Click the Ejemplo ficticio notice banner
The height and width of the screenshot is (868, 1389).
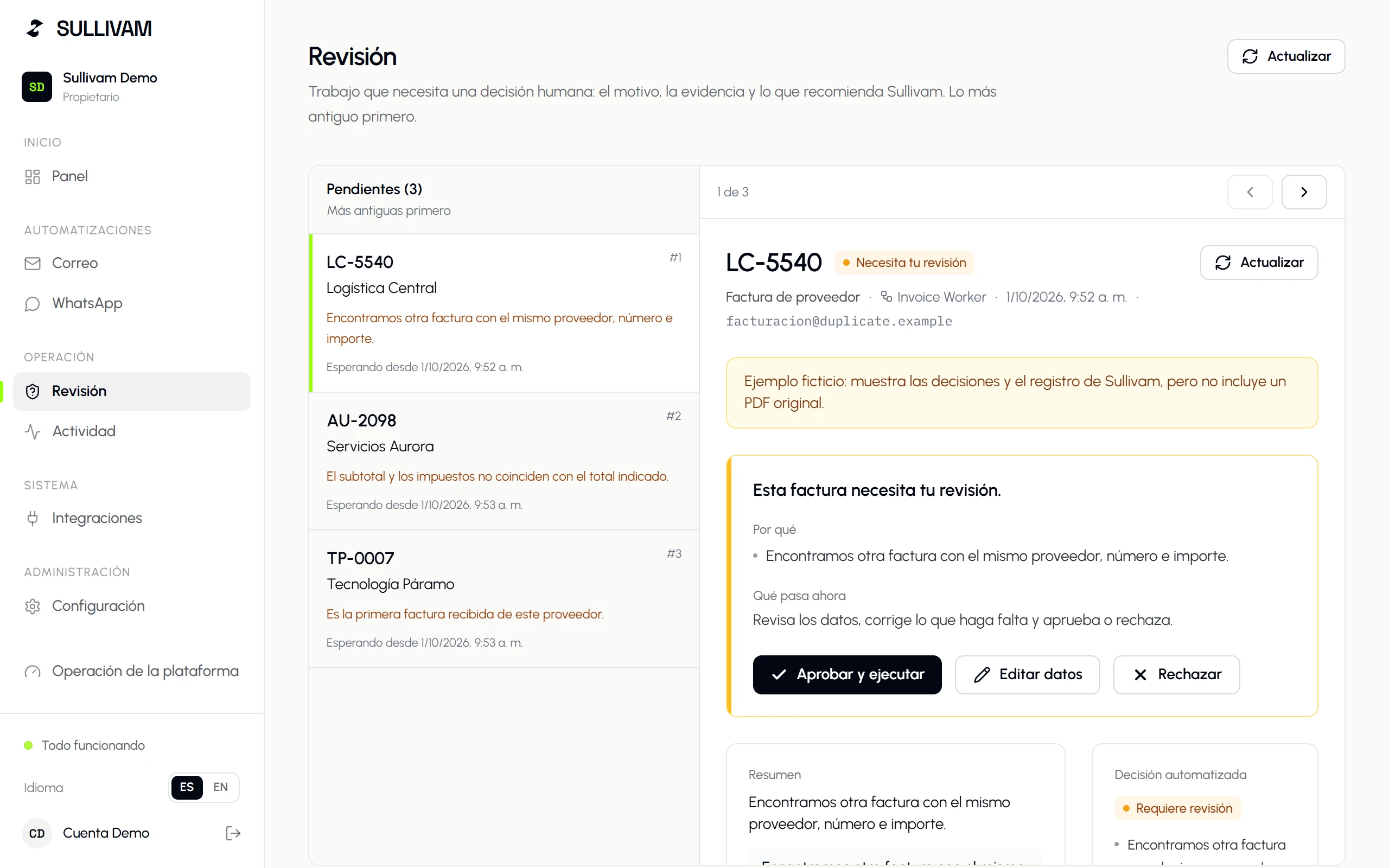1022,393
